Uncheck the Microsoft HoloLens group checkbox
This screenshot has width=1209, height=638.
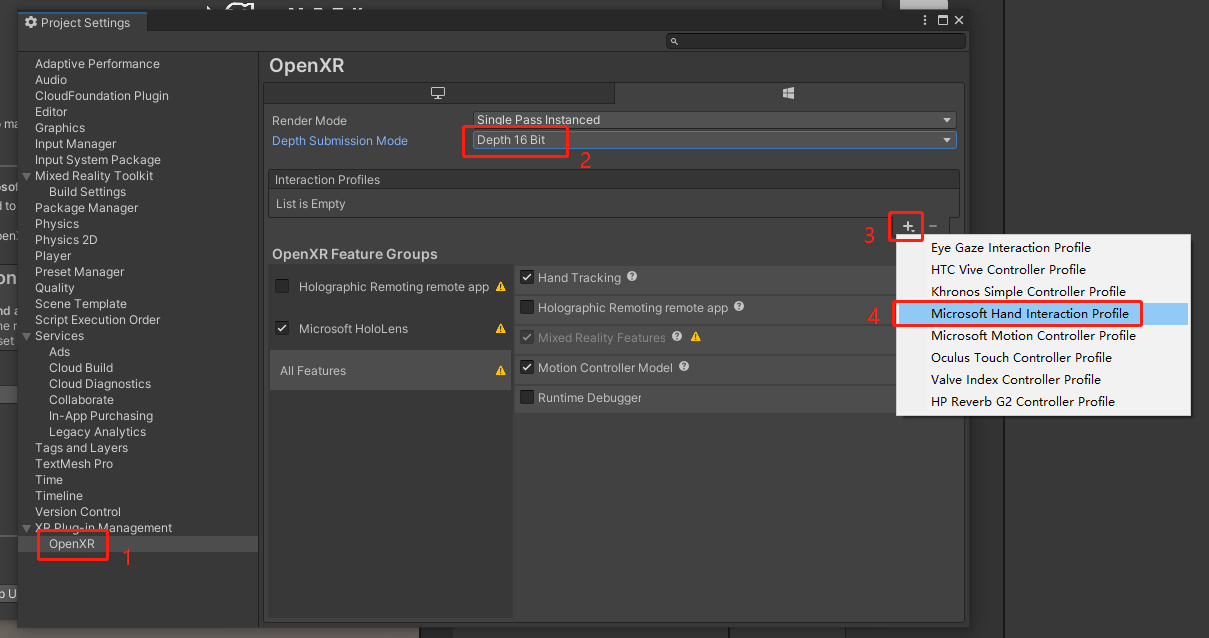point(282,328)
